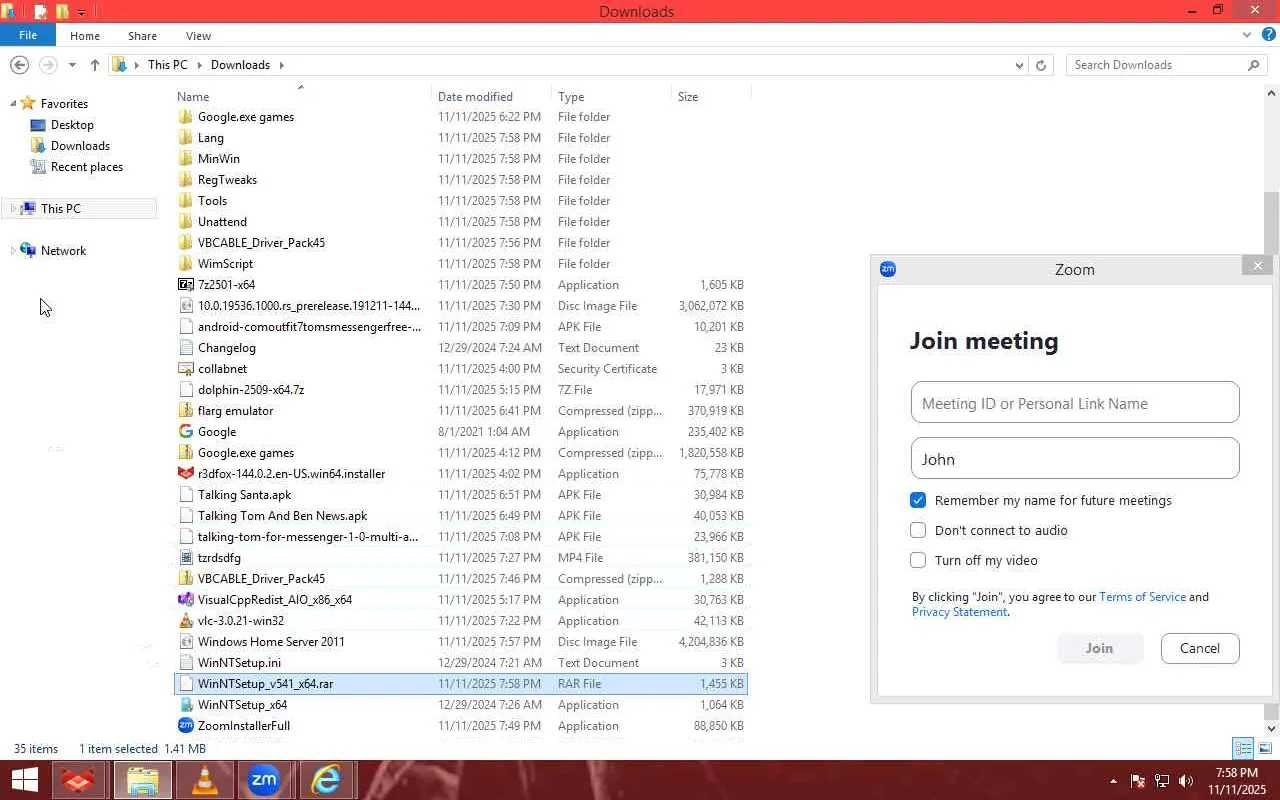Screen dimensions: 1280x800
Task: Open the Explorer Help question mark icon
Action: point(1269,35)
